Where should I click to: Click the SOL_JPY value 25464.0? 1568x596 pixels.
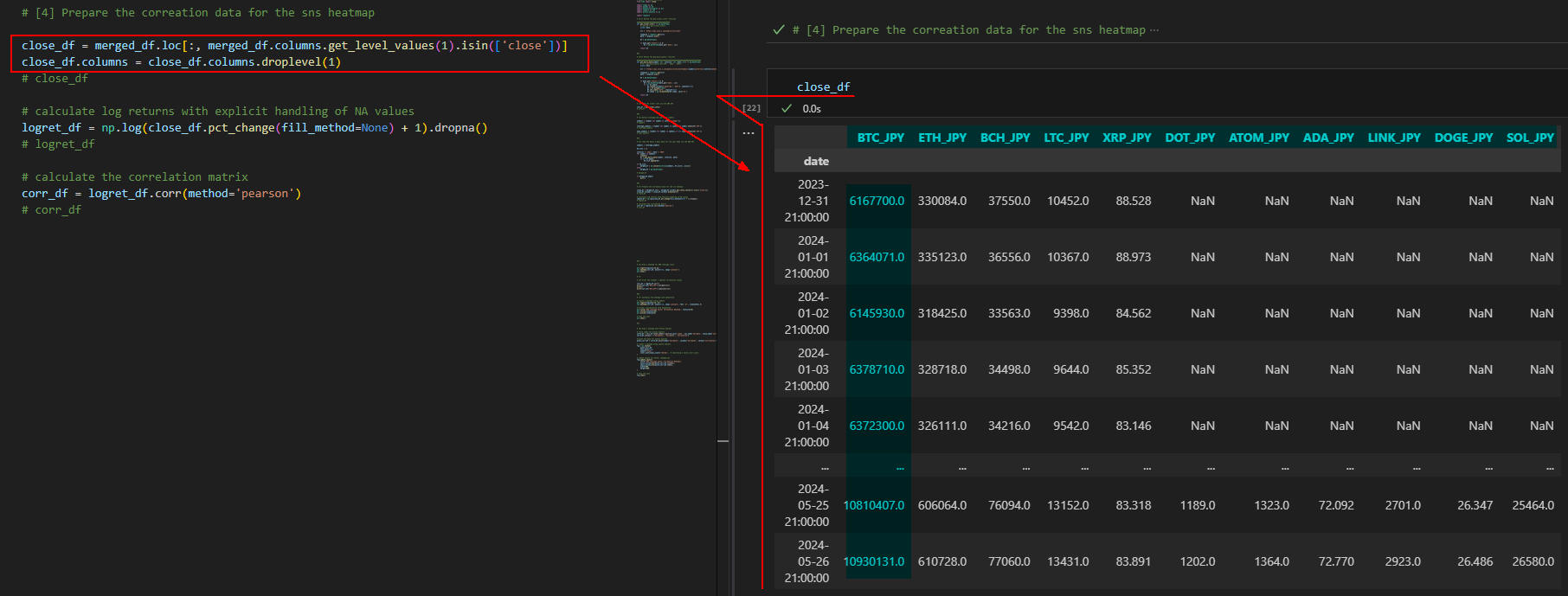coord(1533,505)
